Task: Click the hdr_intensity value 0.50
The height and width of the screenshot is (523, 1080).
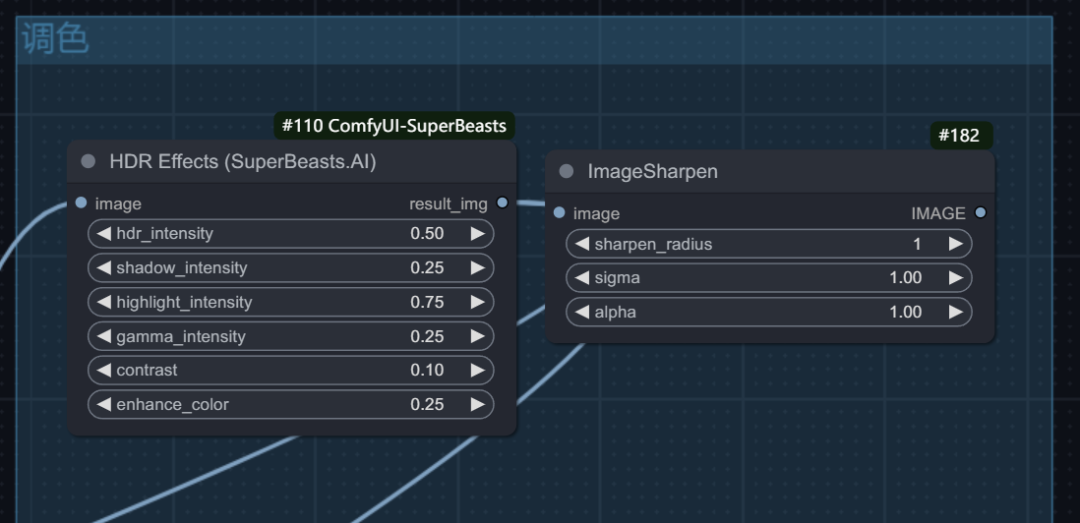Action: click(x=427, y=234)
